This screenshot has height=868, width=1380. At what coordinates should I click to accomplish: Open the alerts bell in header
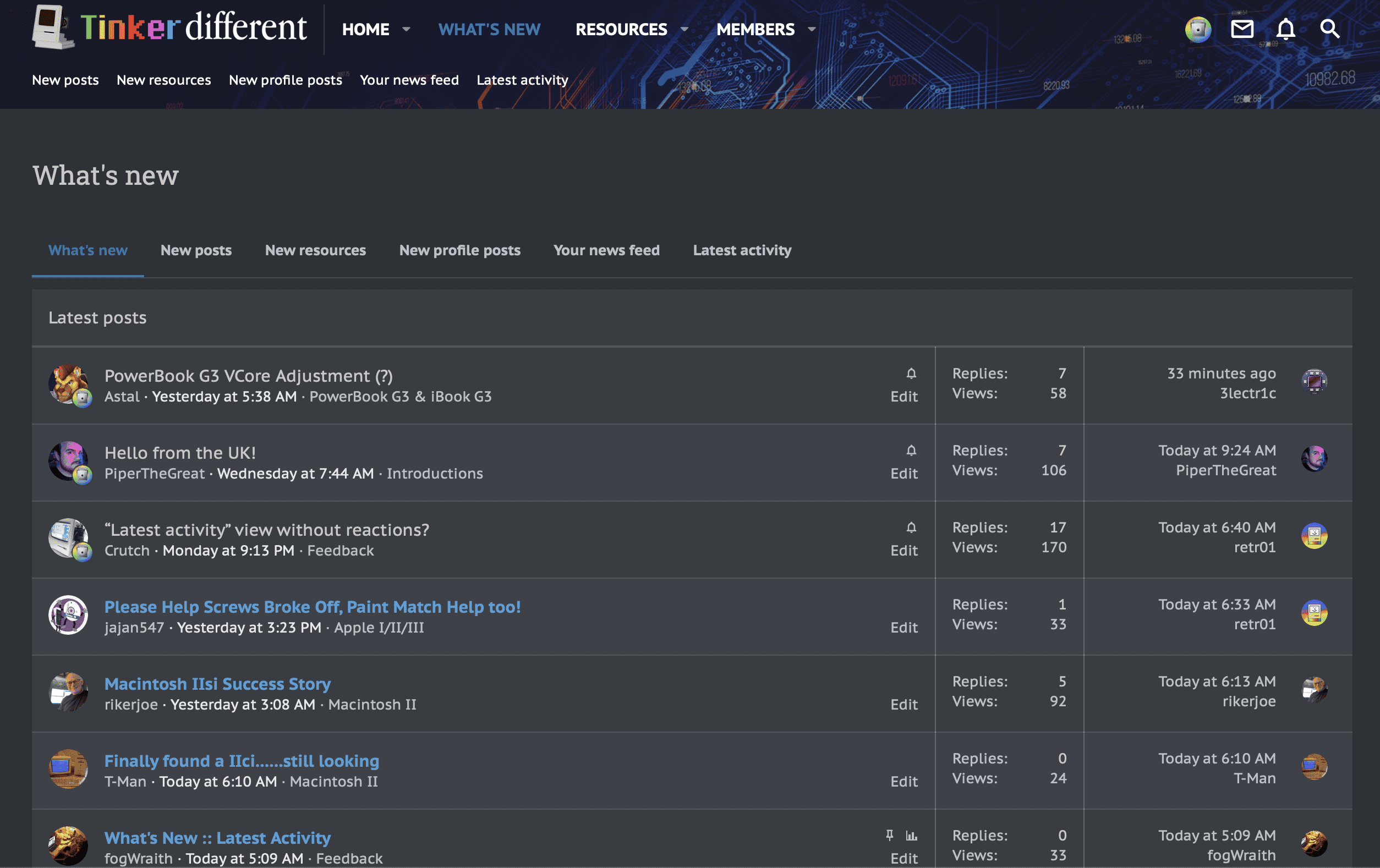(x=1285, y=29)
